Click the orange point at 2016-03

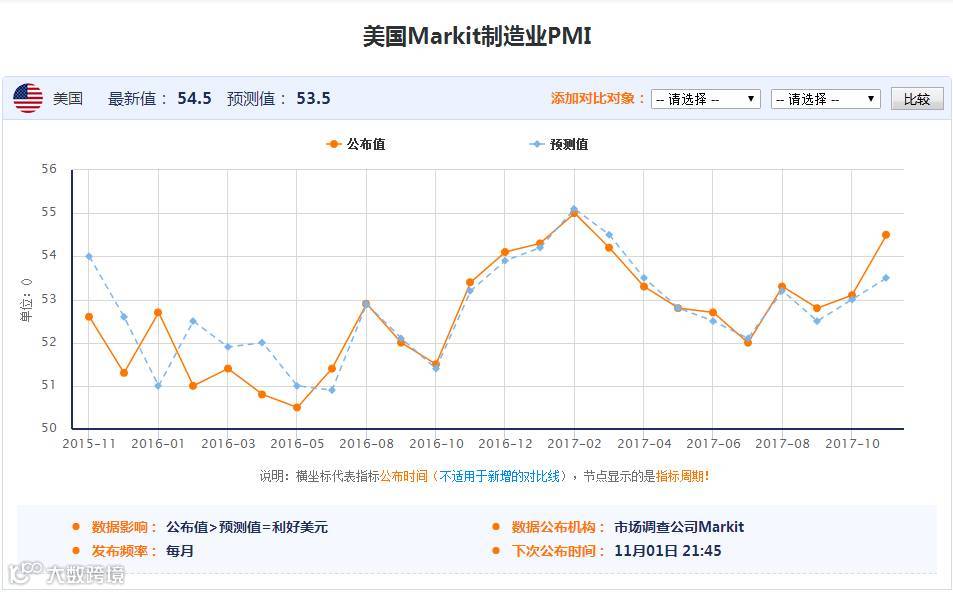(227, 368)
